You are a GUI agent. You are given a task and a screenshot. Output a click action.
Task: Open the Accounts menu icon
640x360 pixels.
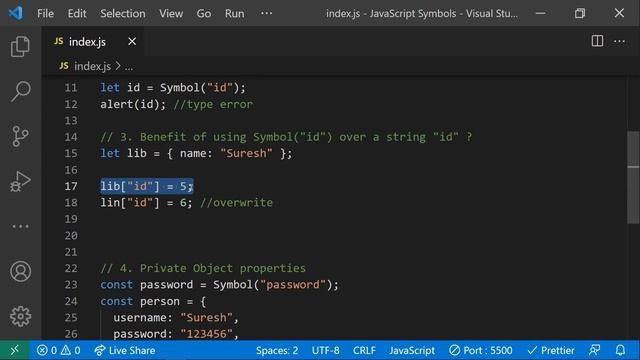click(20, 271)
